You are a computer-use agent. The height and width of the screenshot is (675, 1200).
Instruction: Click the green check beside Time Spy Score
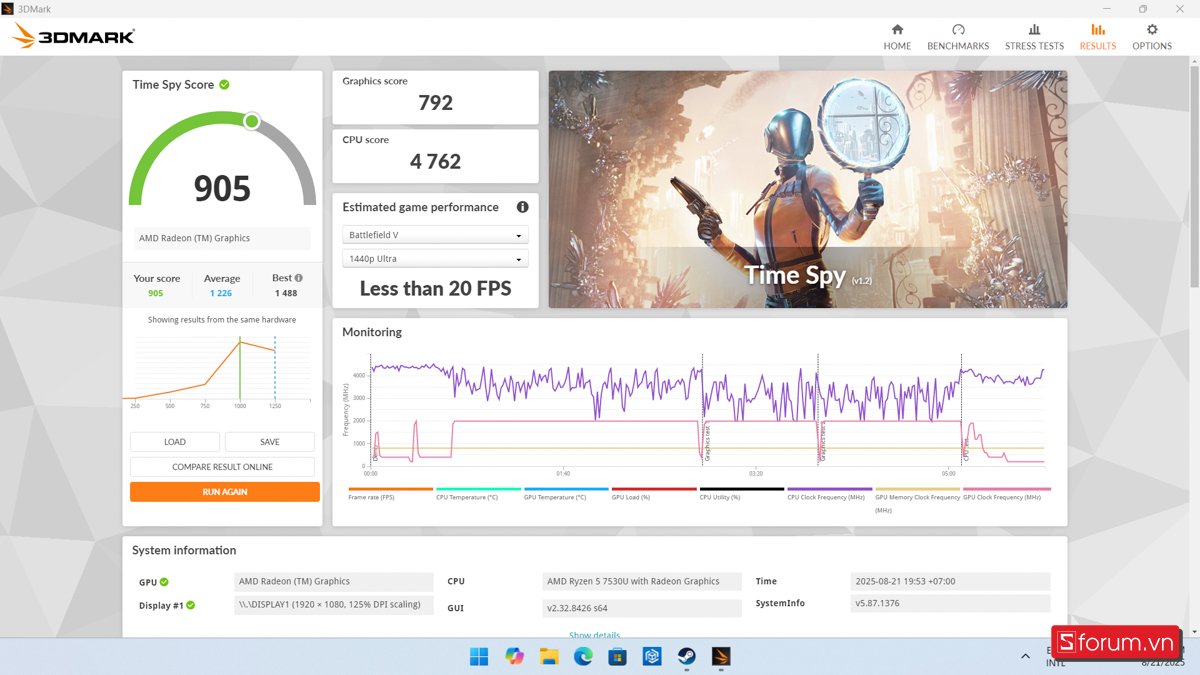pyautogui.click(x=224, y=85)
